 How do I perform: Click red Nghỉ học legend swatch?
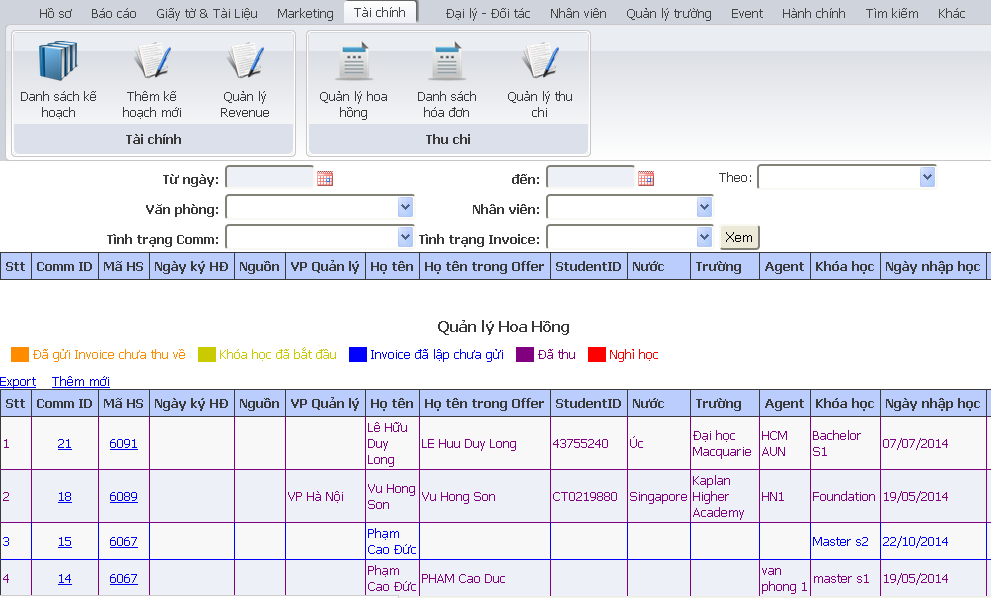tap(597, 355)
